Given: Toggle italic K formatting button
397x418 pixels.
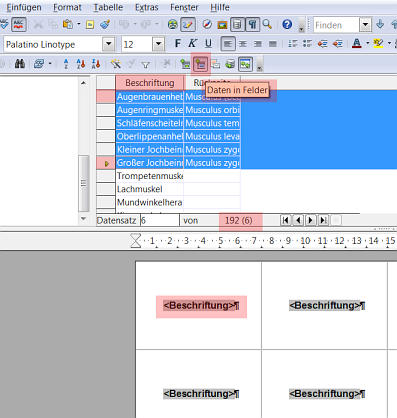Looking at the screenshot, I should [x=192, y=44].
